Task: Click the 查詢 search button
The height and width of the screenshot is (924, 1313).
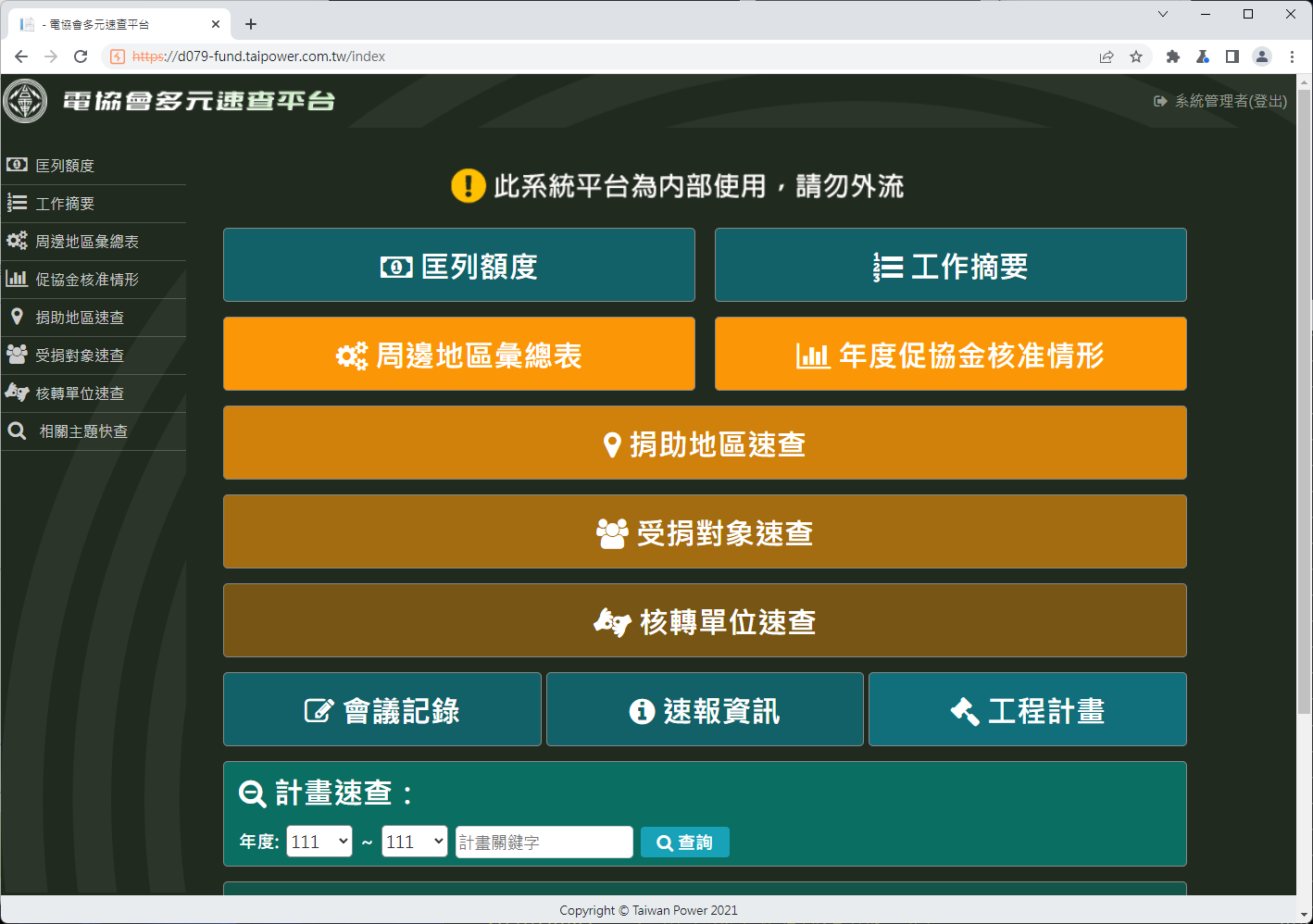Action: point(685,843)
